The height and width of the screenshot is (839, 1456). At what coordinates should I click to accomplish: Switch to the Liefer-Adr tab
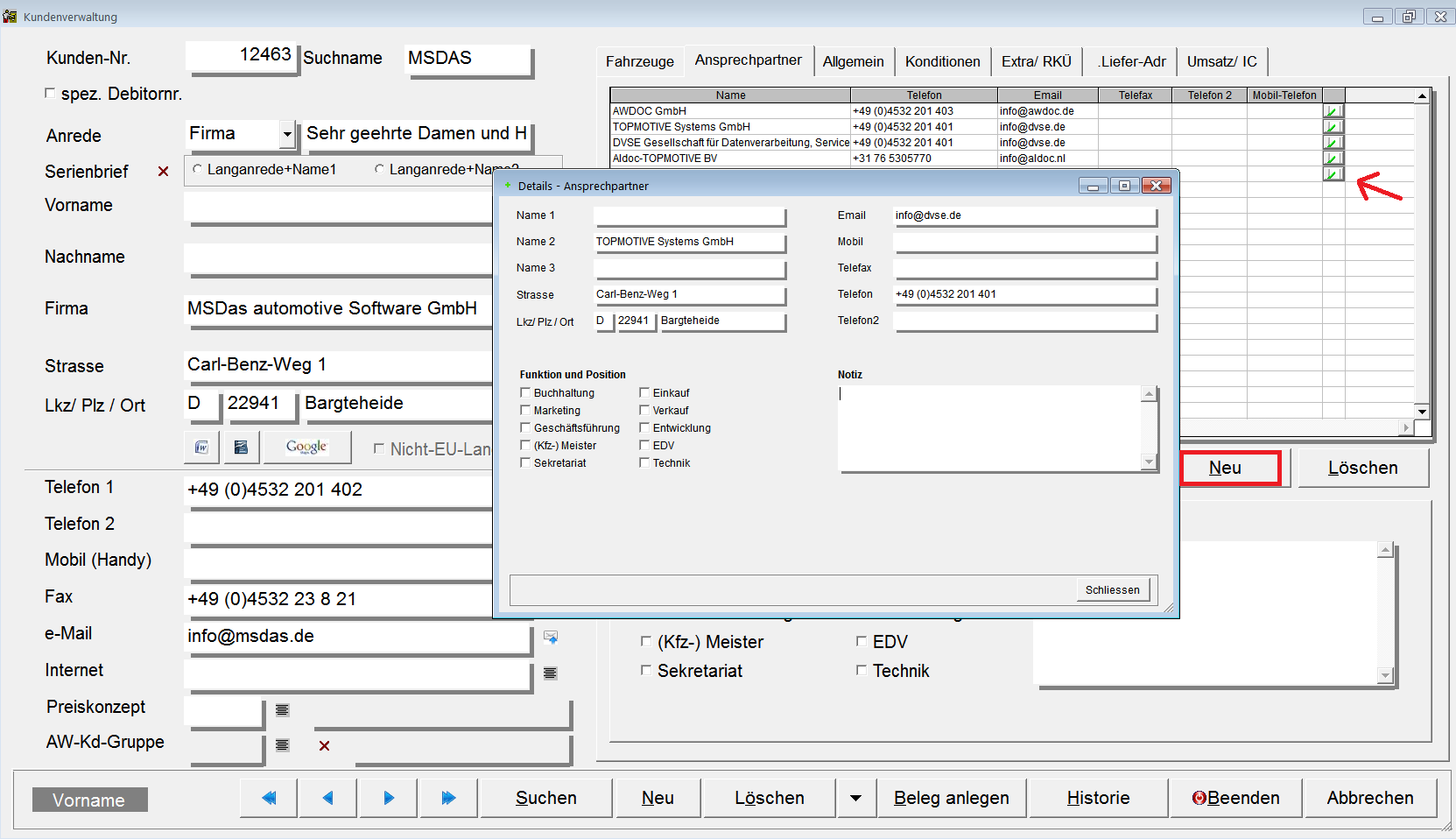tap(1132, 61)
